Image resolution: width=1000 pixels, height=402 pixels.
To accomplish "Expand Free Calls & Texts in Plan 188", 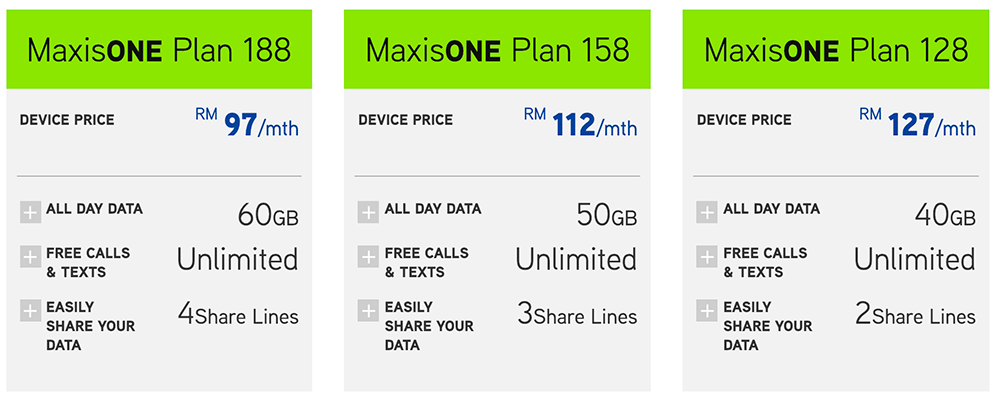I will (x=31, y=257).
